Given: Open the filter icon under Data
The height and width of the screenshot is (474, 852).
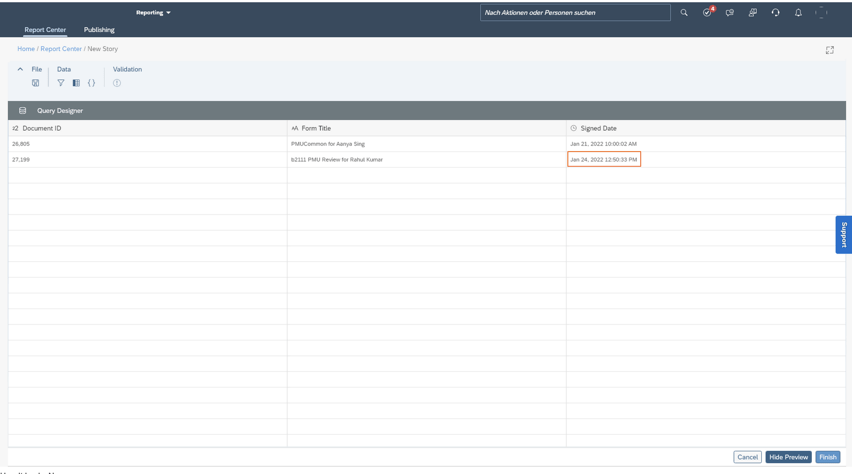Looking at the screenshot, I should coord(61,83).
